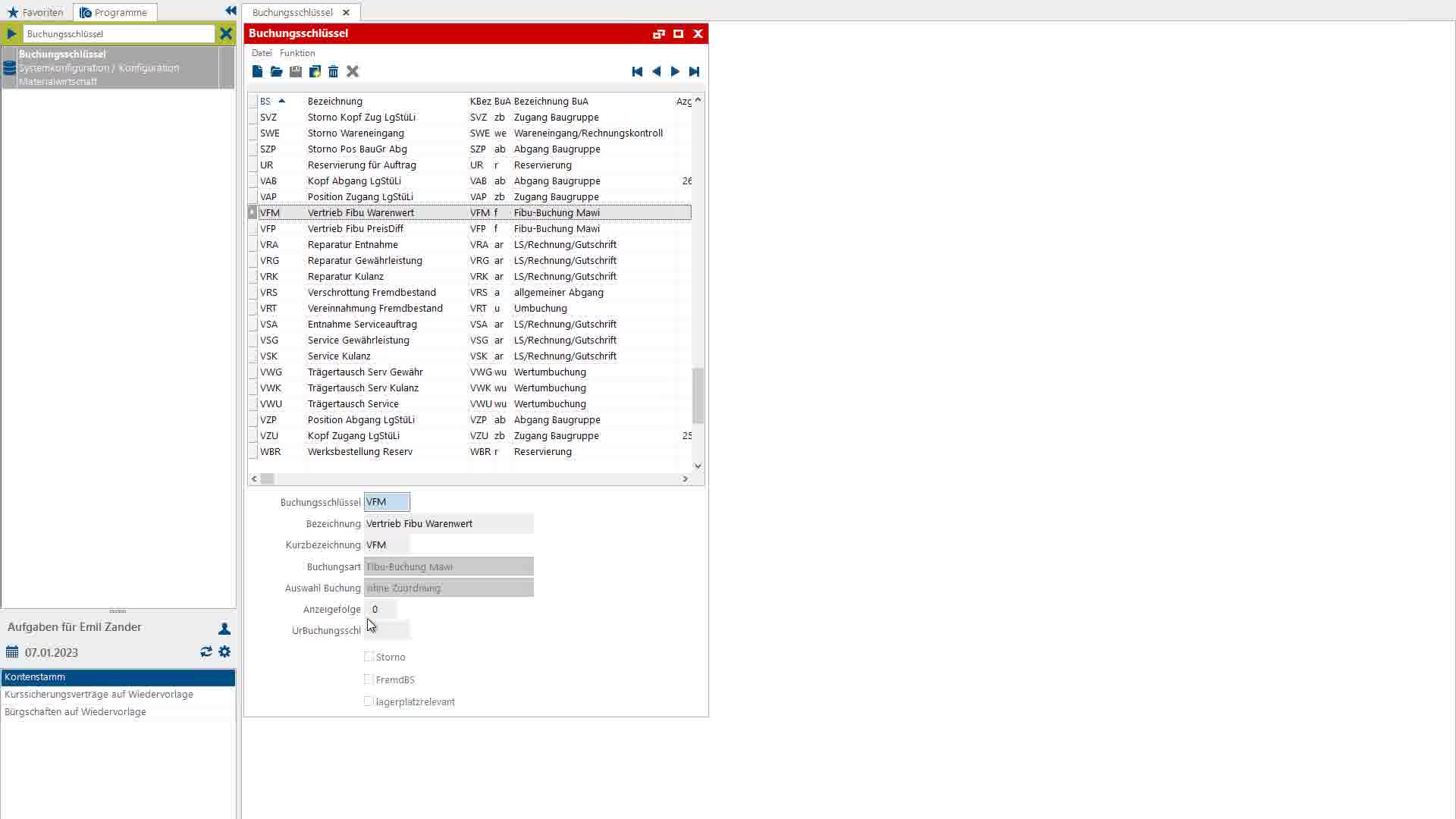Refresh the tasks list
The height and width of the screenshot is (819, 1456).
(x=206, y=652)
